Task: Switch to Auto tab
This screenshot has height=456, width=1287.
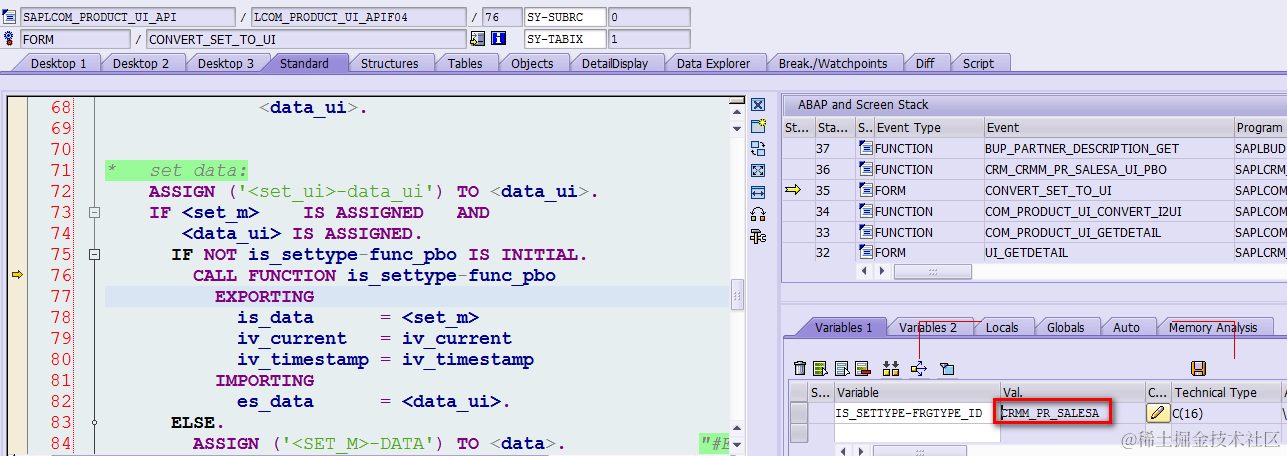Action: [1126, 327]
